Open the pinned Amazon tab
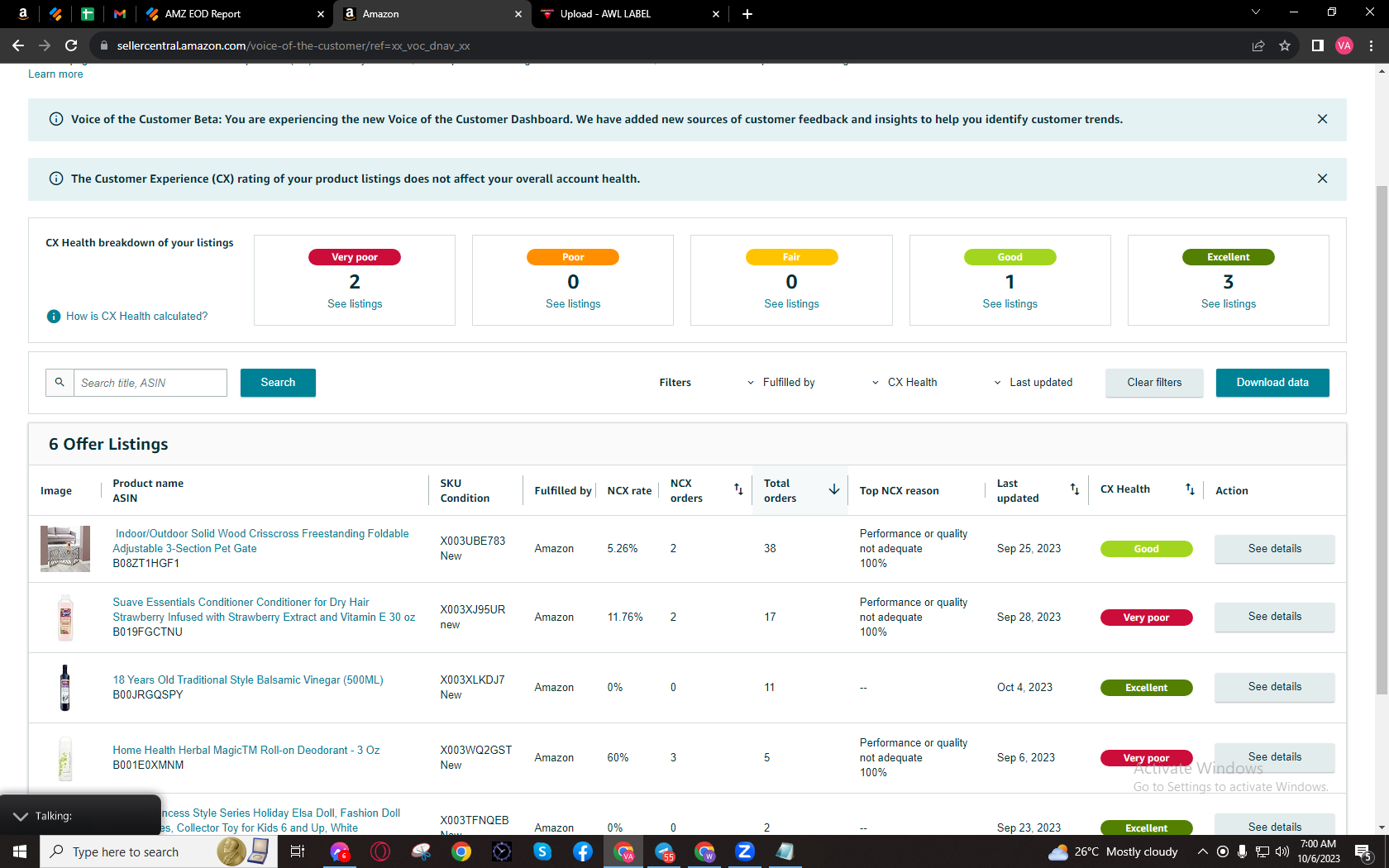Screen dimensions: 1389x868 [23, 13]
